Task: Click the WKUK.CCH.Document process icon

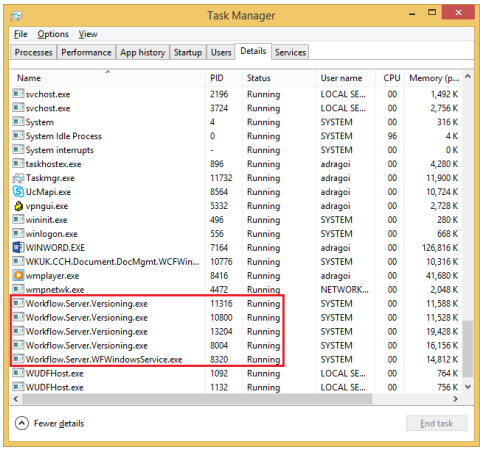Action: pos(18,261)
